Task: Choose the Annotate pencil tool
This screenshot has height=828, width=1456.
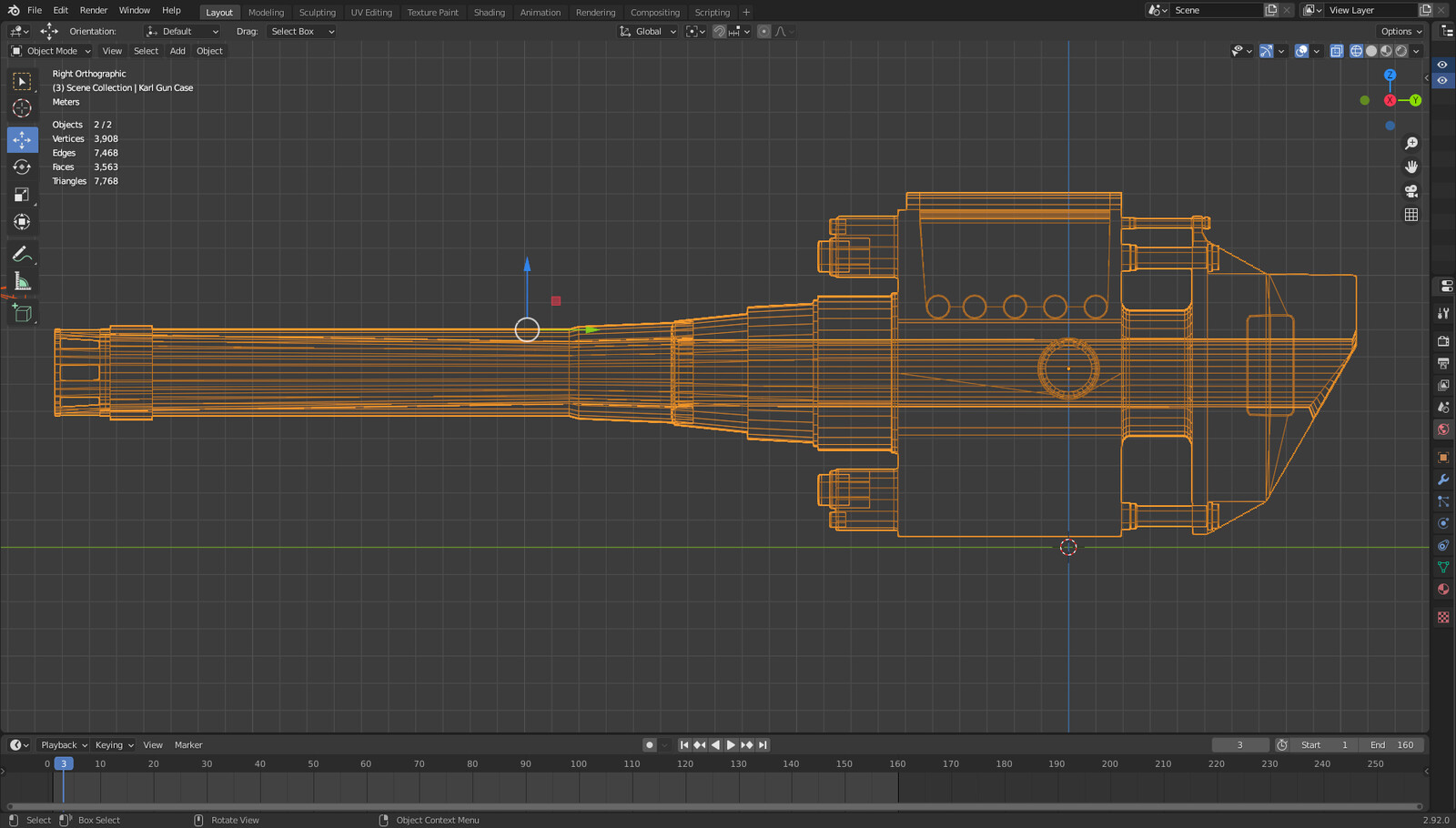Action: 22,255
